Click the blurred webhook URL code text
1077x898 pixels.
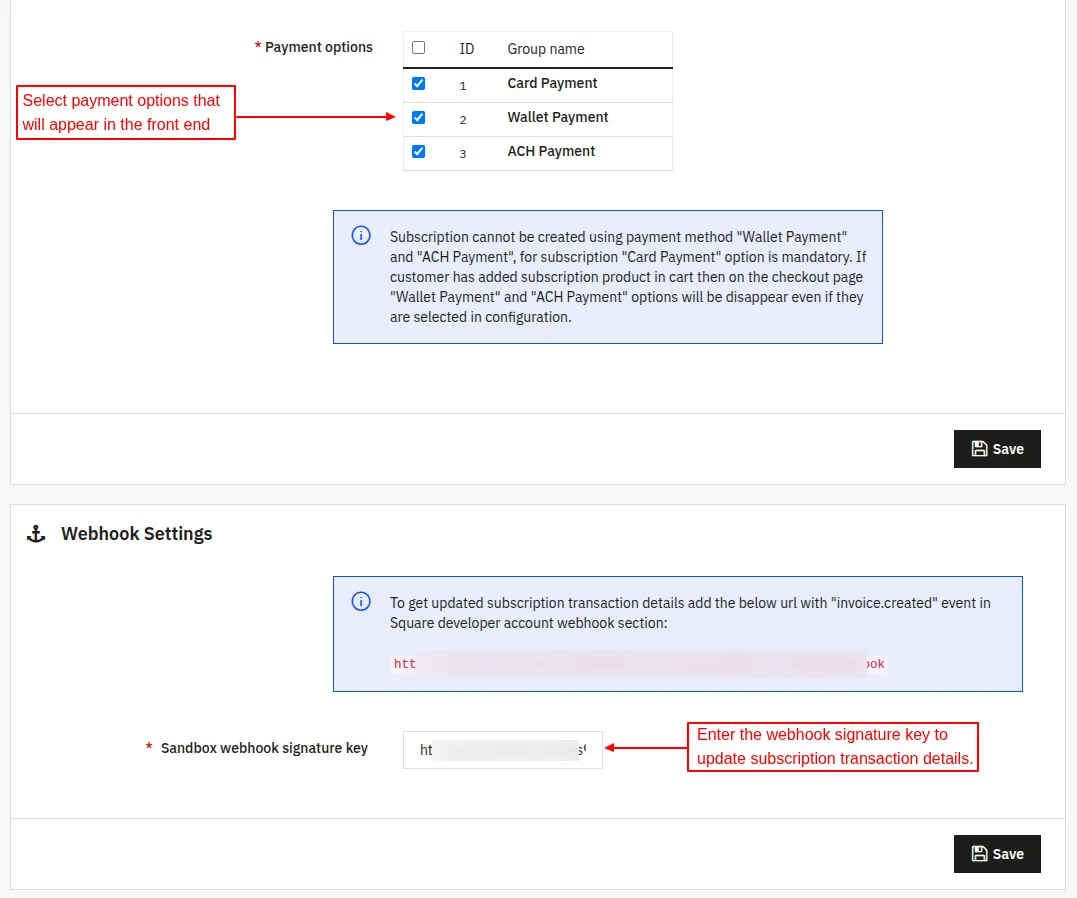coord(639,664)
